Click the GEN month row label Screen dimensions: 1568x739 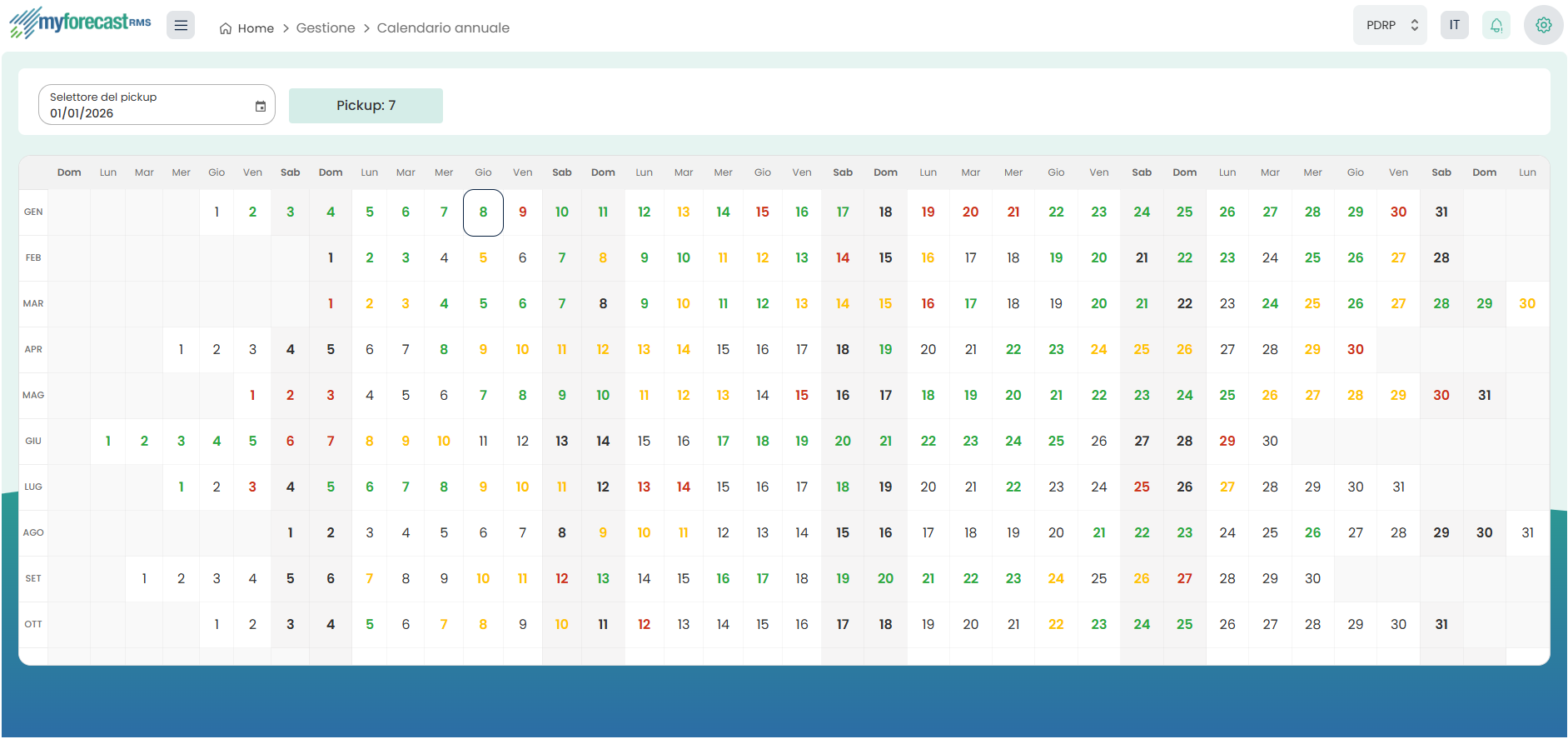click(x=33, y=212)
